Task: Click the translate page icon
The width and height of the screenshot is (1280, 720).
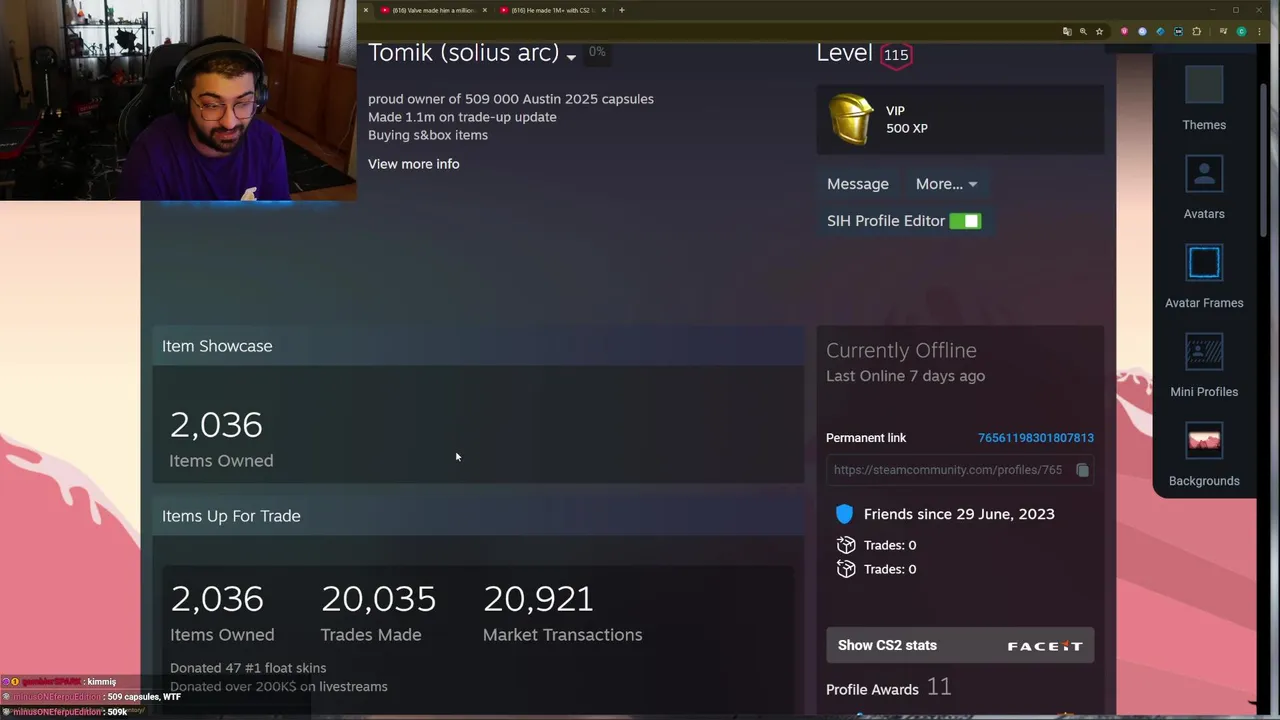Action: click(1067, 32)
